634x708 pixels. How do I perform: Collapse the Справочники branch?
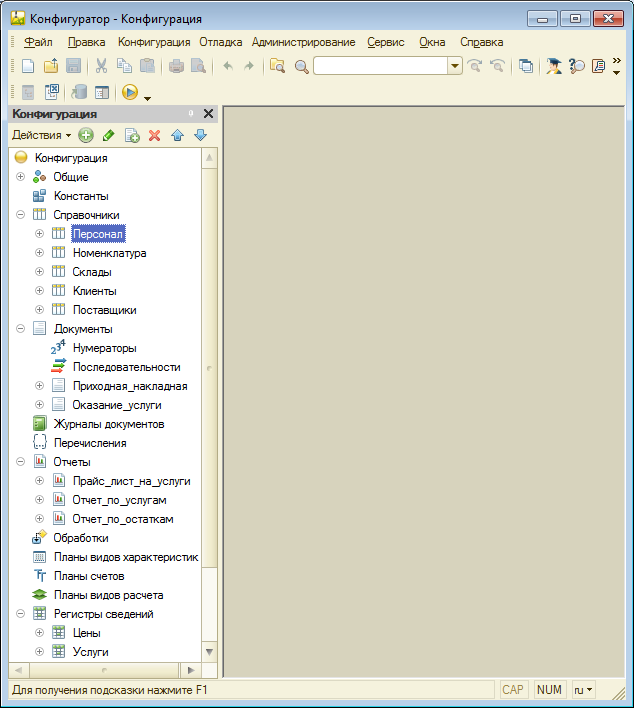[20, 215]
